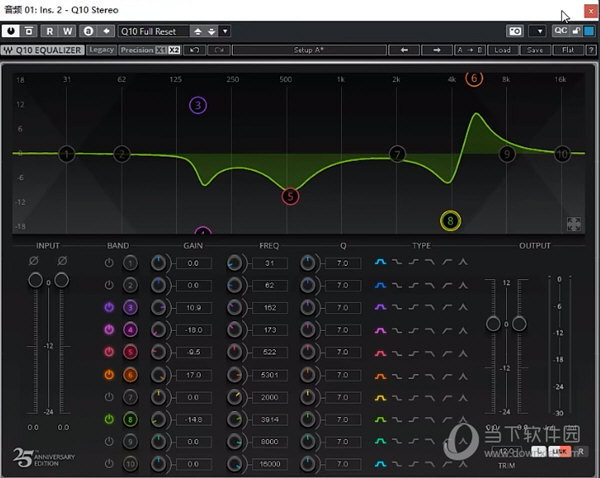Select the X1 precision option
600x478 pixels.
pos(161,50)
